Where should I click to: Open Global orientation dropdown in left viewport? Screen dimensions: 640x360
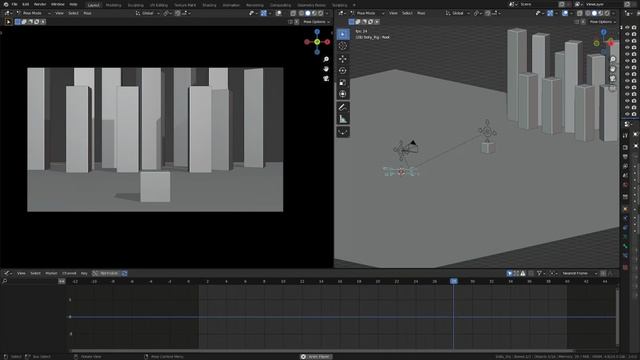point(148,13)
